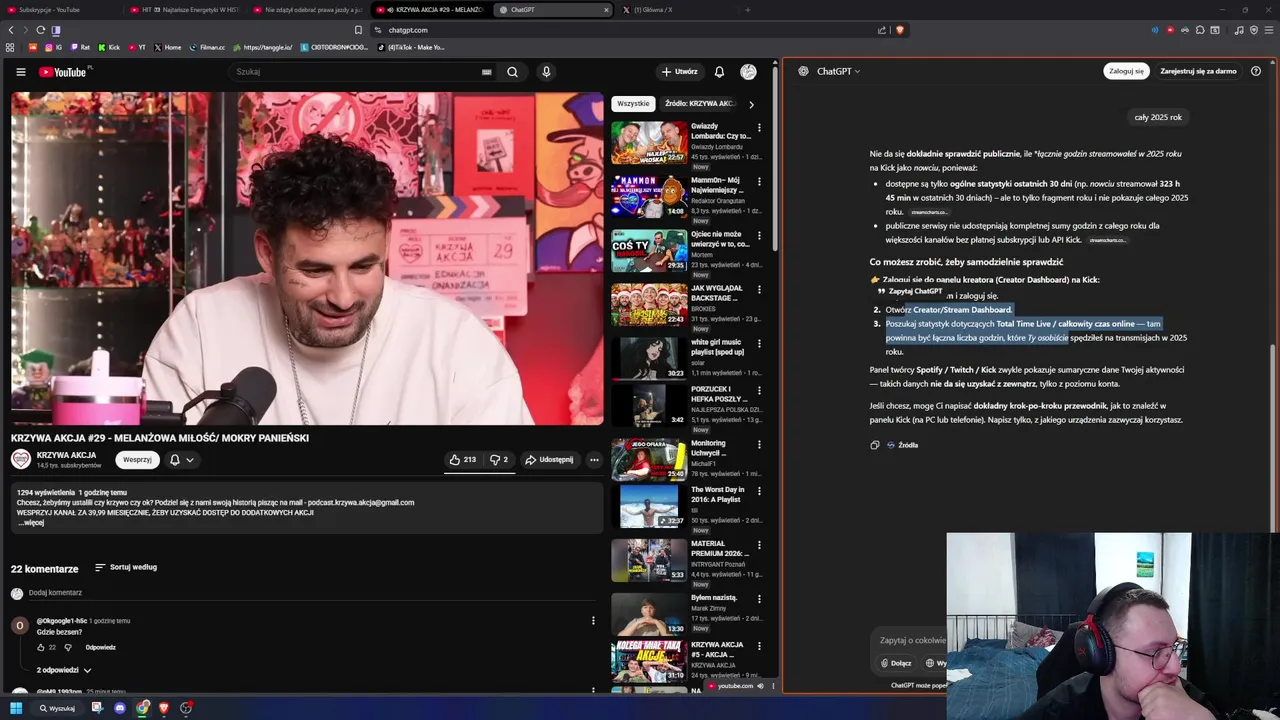1280x720 pixels.
Task: Open The Worst Day in 2016 playlist thumbnail
Action: (649, 506)
